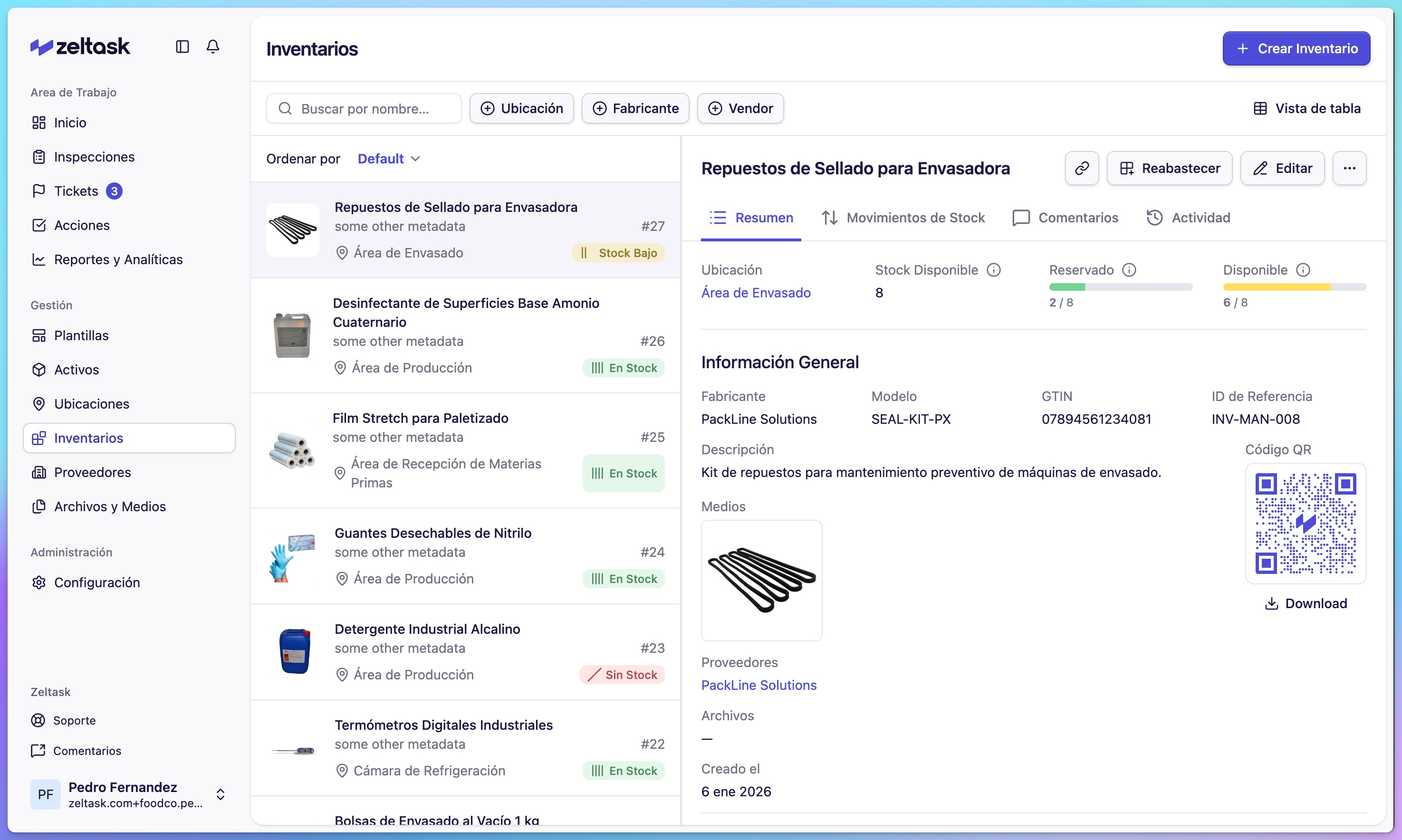Switch to Vista de tabla view
Screen dimensions: 1402x840
click(x=1306, y=108)
